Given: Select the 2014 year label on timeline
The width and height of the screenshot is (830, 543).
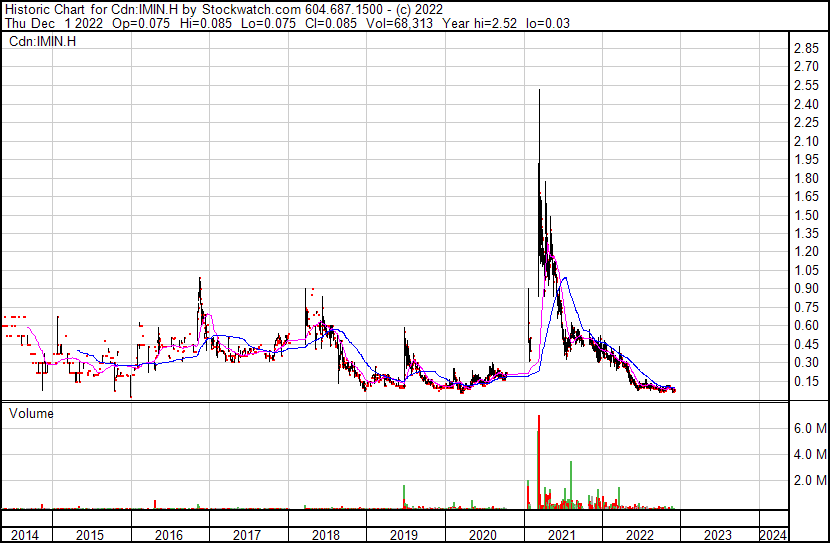Looking at the screenshot, I should pos(26,535).
